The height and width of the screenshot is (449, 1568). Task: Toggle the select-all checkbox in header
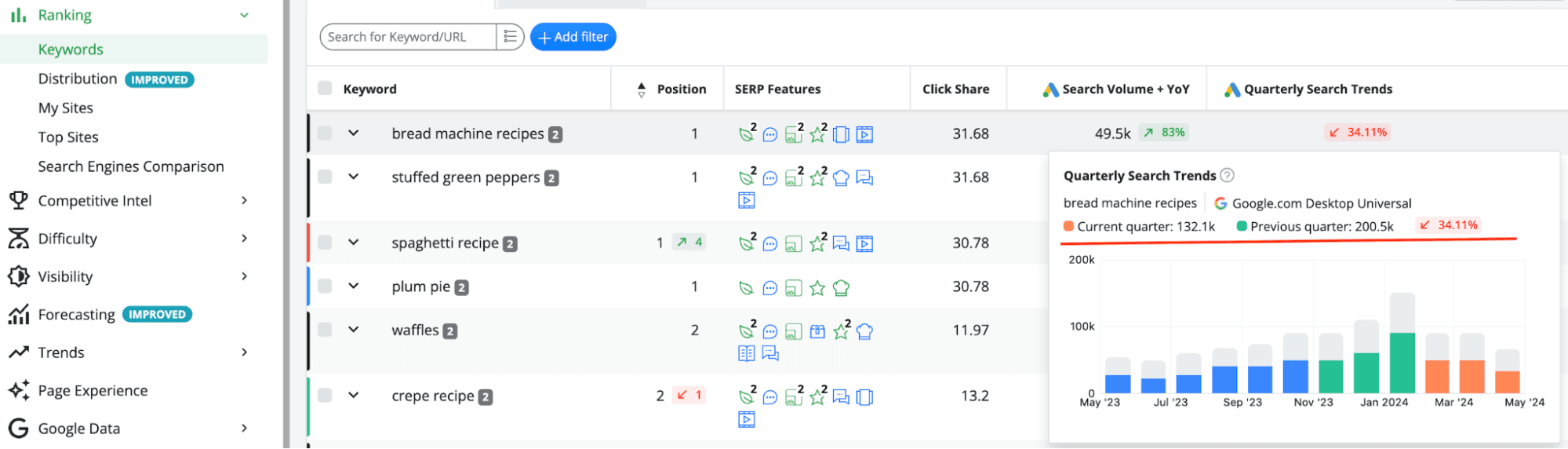point(325,88)
